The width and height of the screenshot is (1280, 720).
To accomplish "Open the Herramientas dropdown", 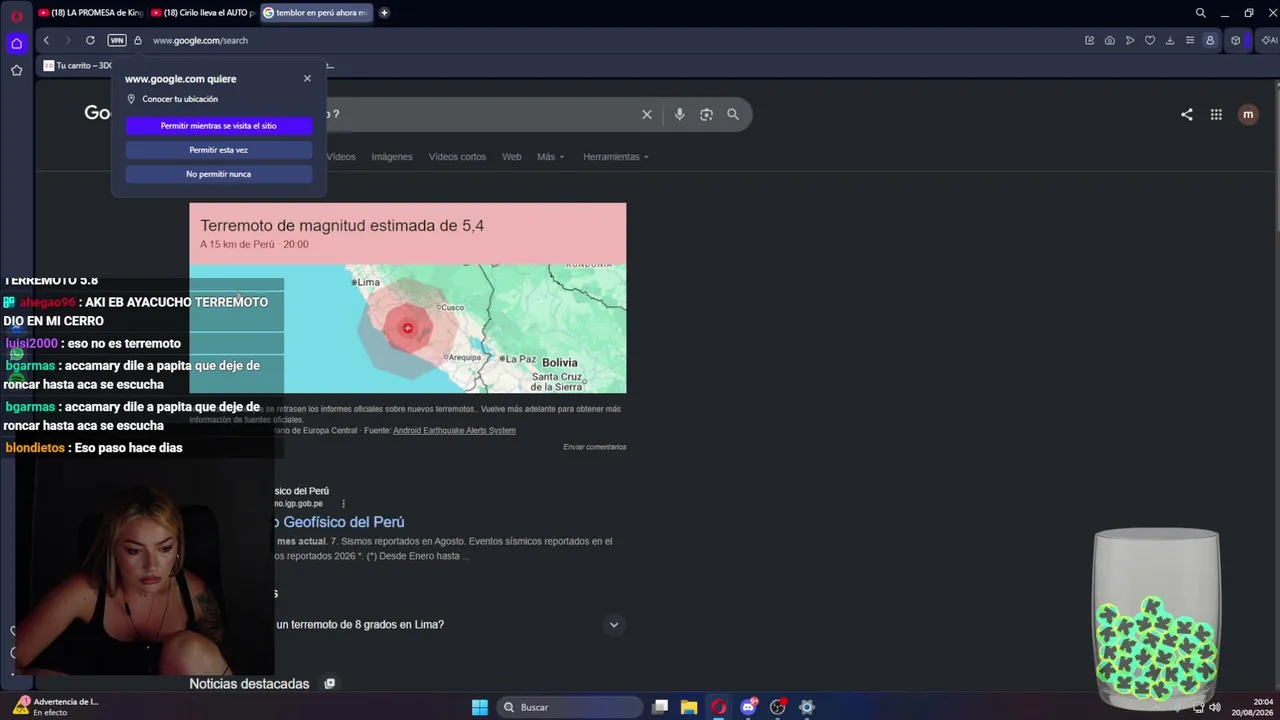I will [x=616, y=157].
